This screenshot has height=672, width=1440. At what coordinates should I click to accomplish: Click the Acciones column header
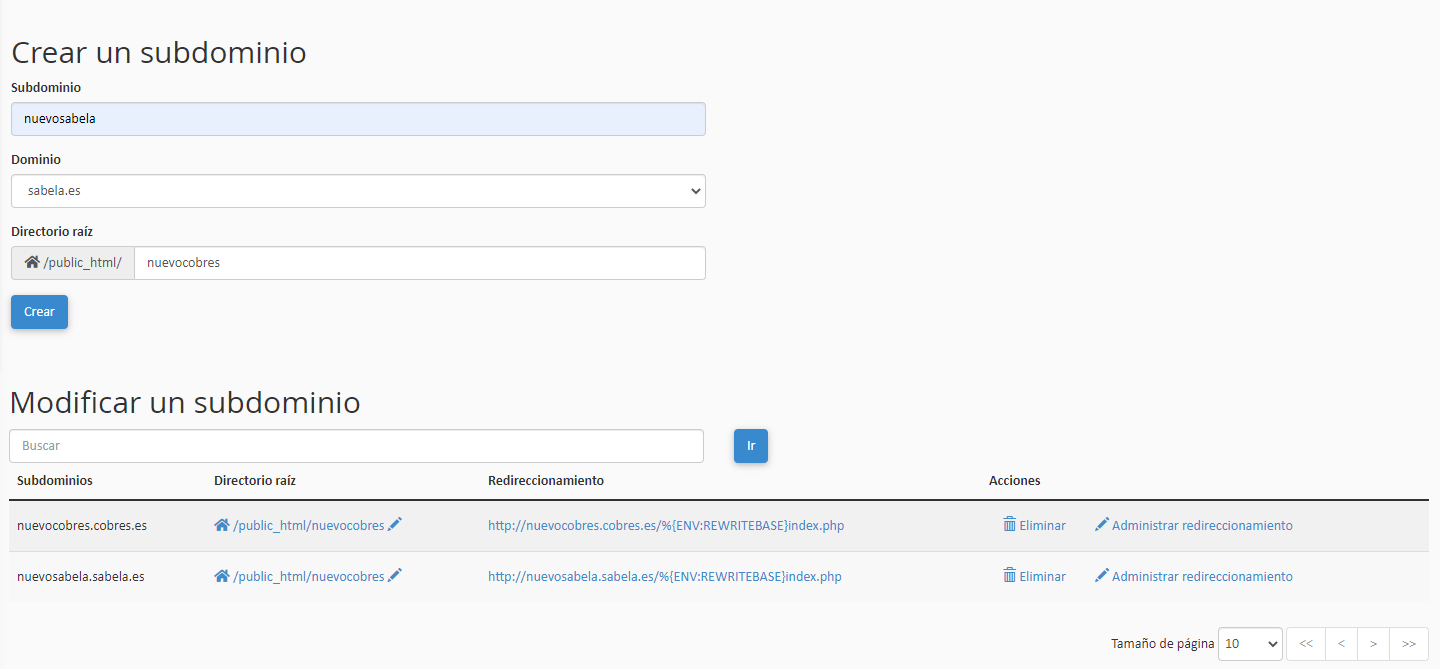click(x=1014, y=480)
